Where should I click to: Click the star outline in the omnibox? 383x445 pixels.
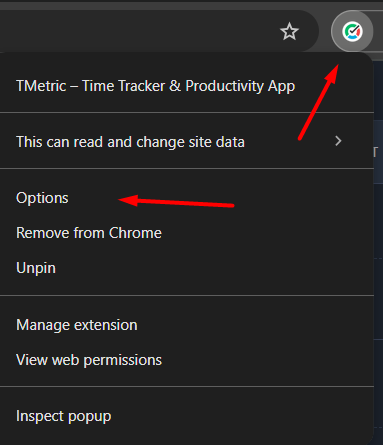[289, 31]
